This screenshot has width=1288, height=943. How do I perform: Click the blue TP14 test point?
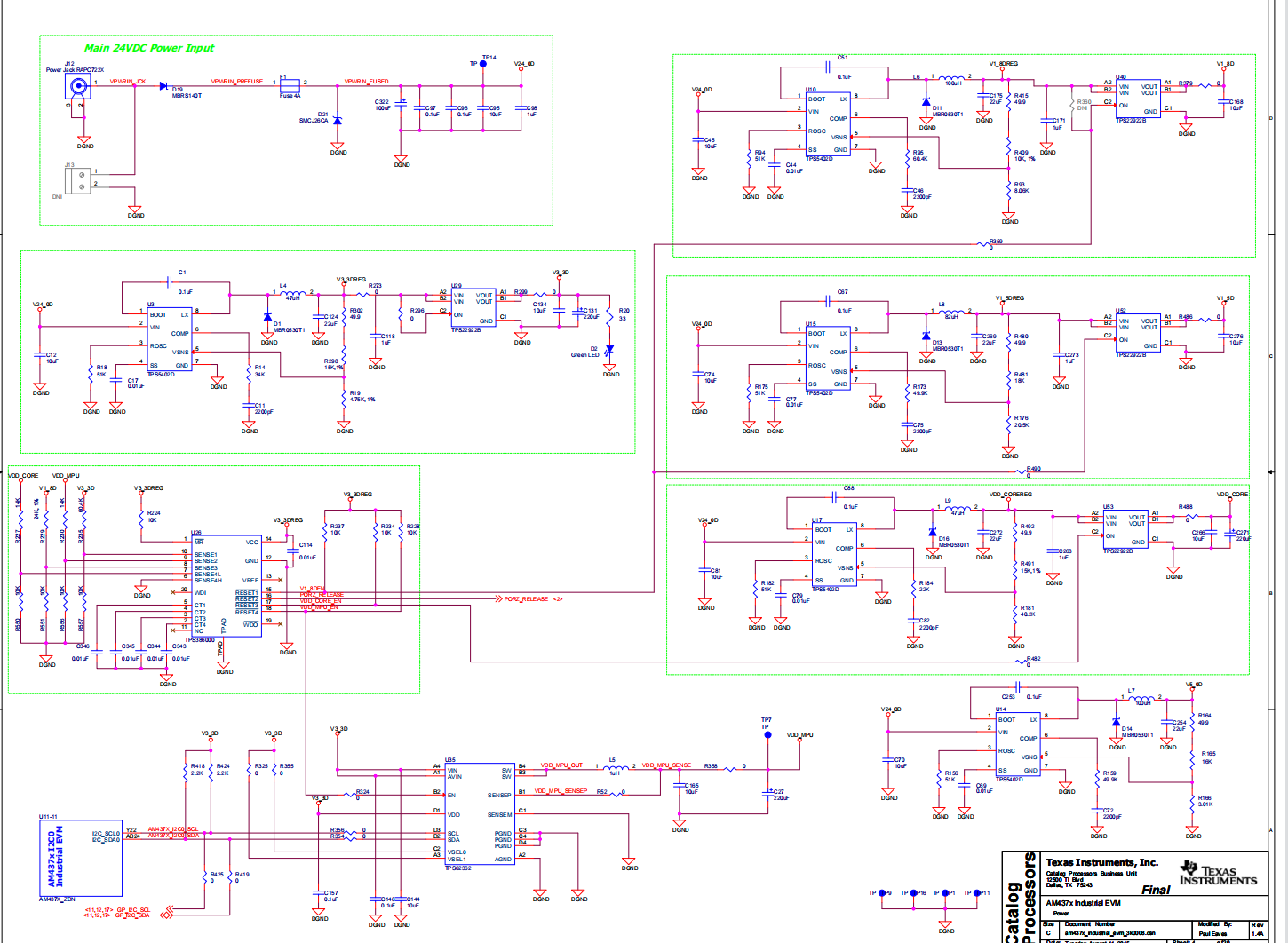pyautogui.click(x=483, y=64)
